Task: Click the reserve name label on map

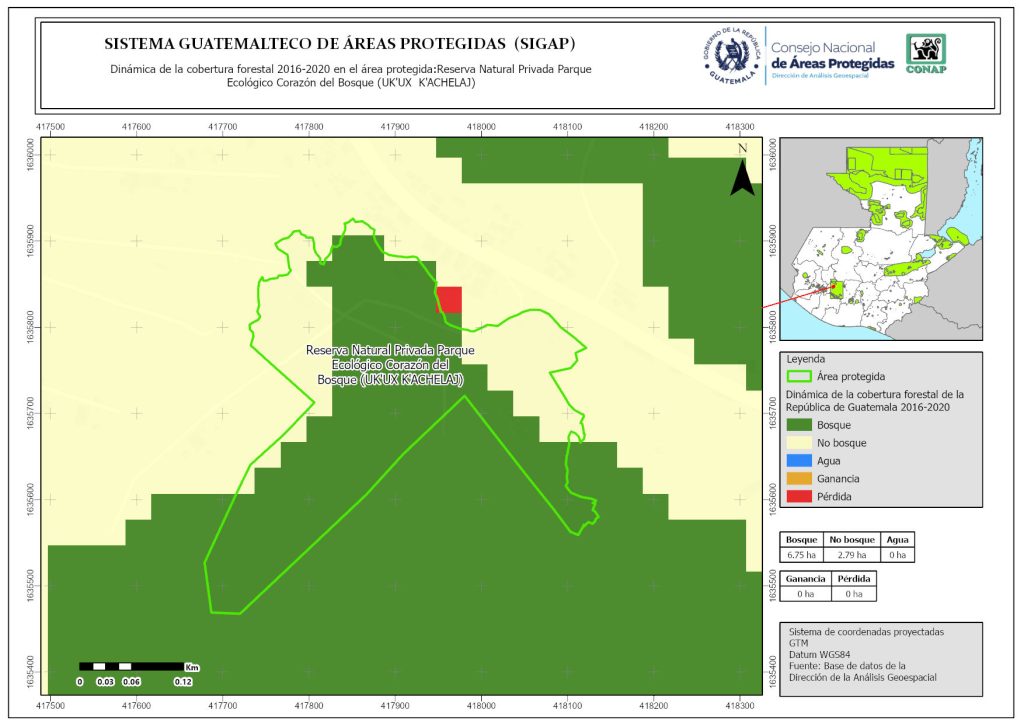Action: [x=390, y=365]
